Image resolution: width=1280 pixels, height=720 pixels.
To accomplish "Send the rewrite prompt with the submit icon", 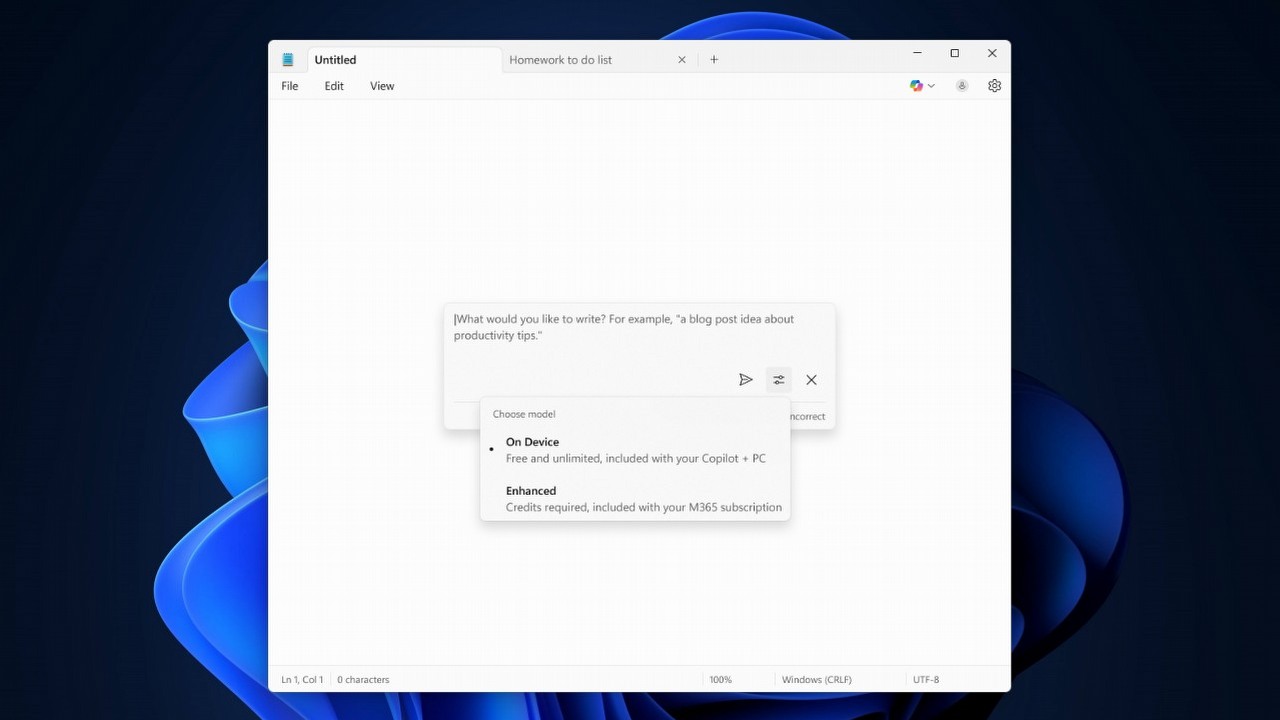I will pyautogui.click(x=746, y=380).
